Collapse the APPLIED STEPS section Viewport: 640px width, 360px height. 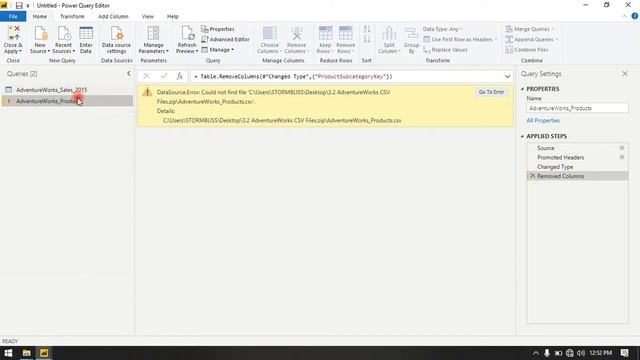pos(522,136)
